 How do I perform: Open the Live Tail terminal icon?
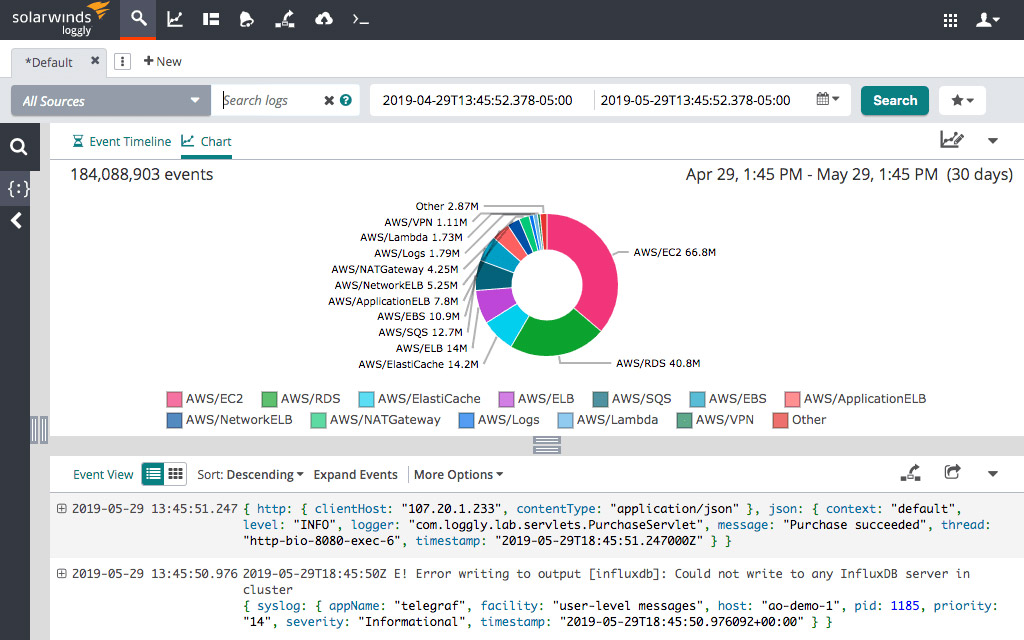(x=360, y=19)
